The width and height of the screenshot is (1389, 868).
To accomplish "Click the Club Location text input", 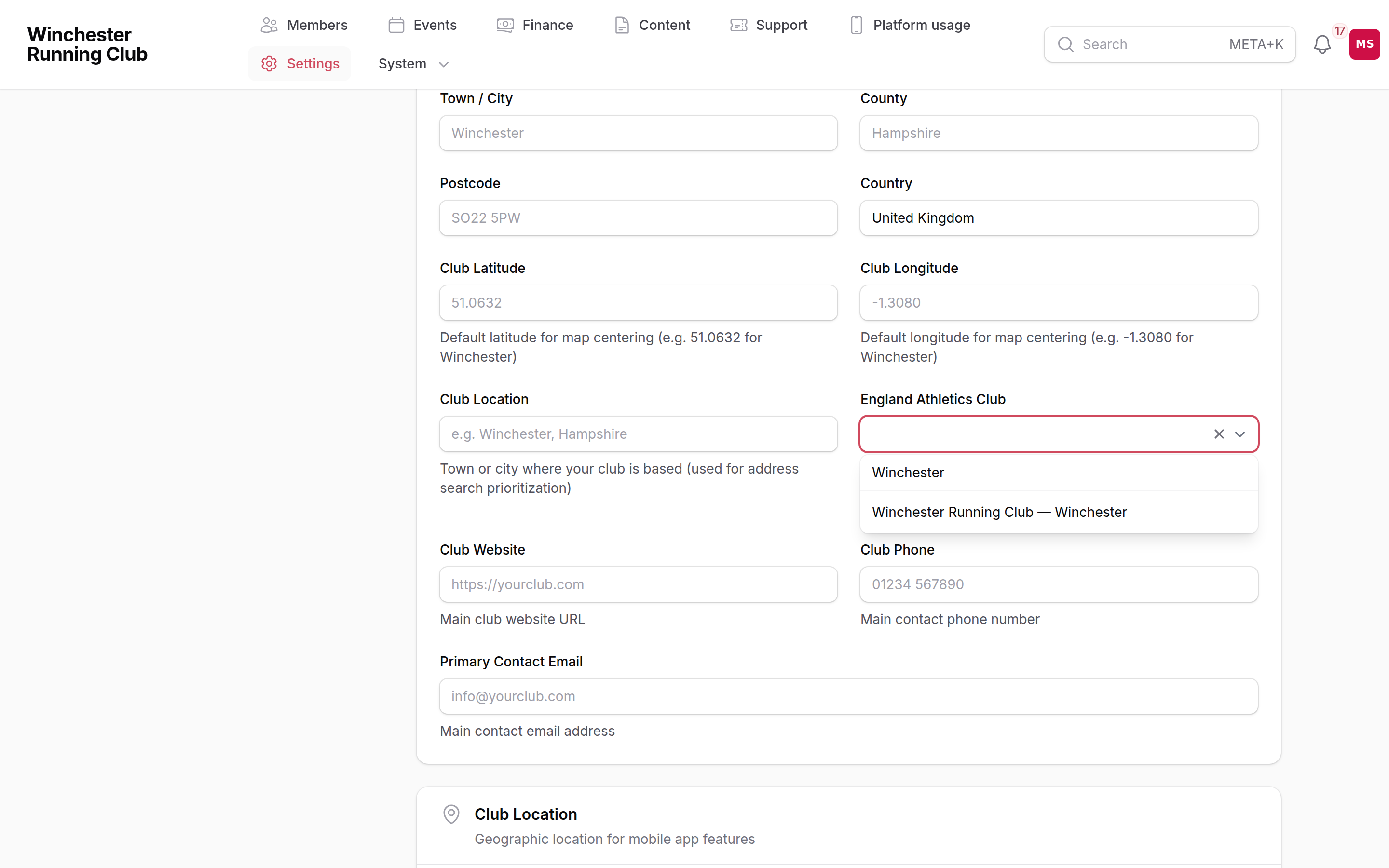I will coord(638,434).
